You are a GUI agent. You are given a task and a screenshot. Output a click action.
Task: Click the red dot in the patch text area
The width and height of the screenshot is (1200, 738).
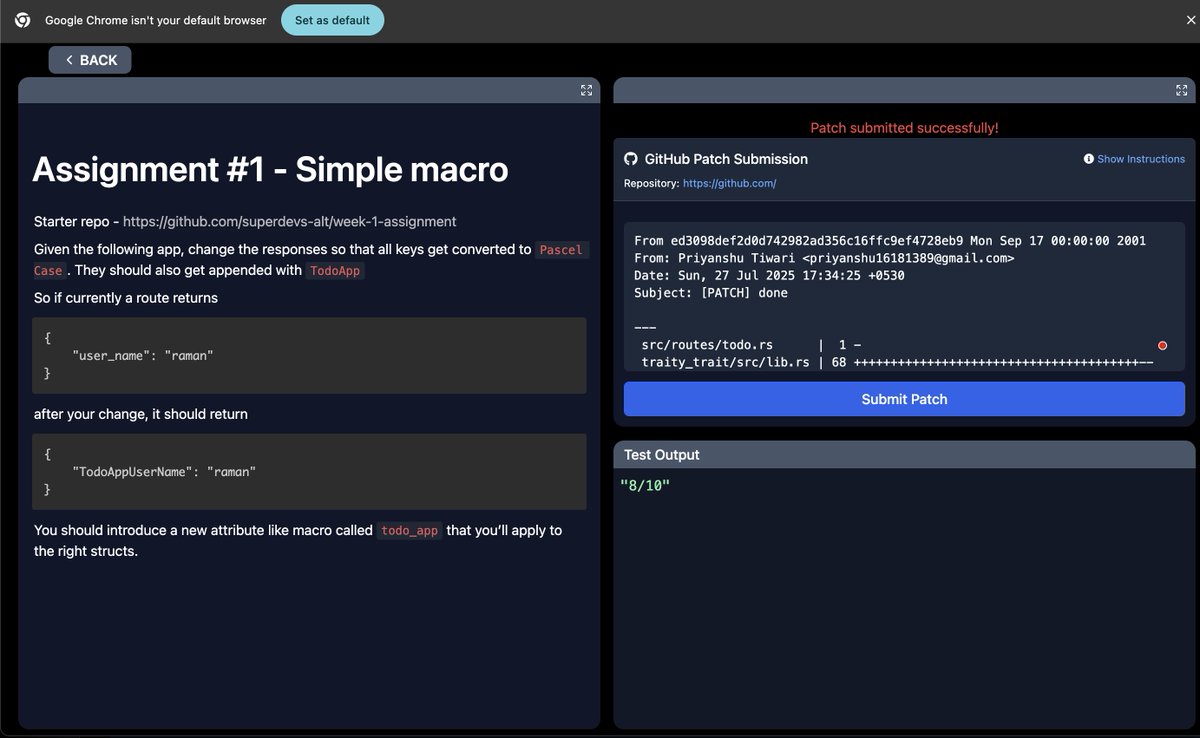pos(1162,345)
